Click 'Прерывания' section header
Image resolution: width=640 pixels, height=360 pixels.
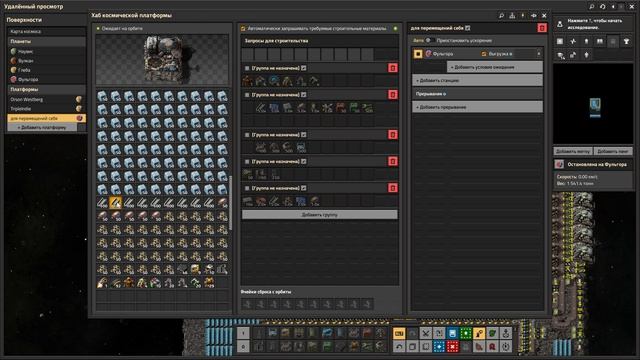click(x=478, y=94)
